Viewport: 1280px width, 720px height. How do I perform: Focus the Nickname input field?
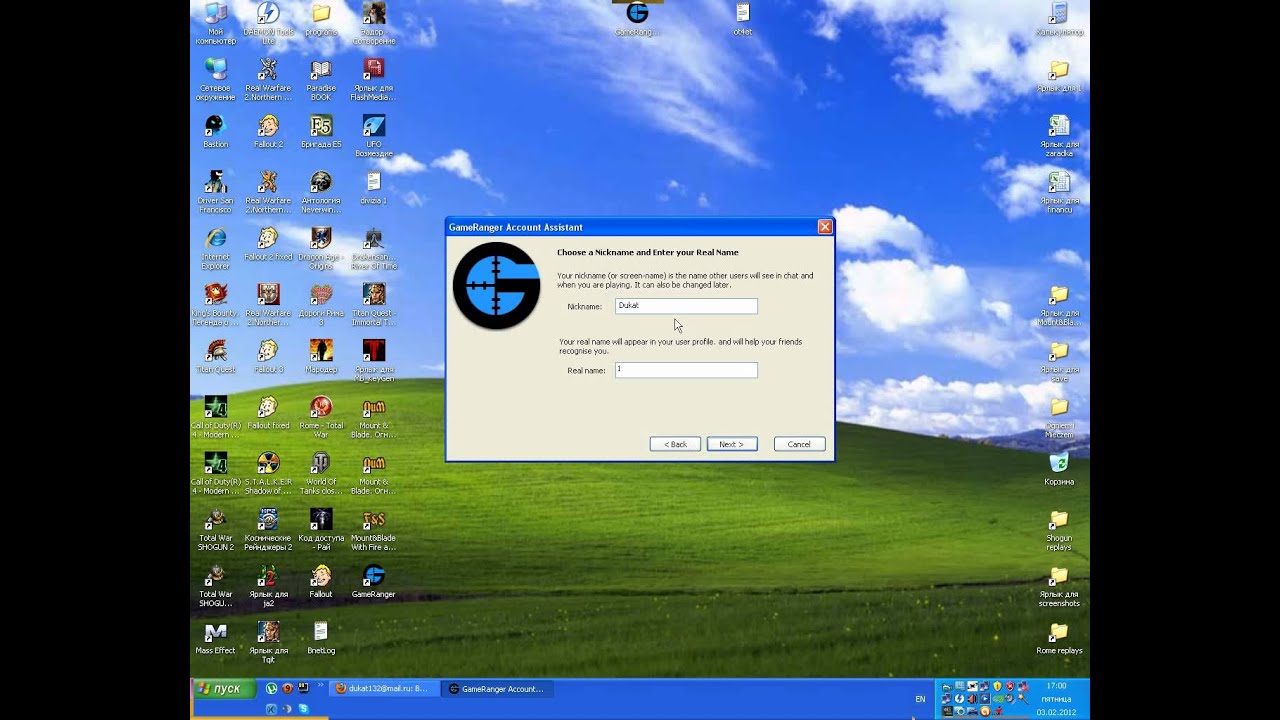point(686,306)
